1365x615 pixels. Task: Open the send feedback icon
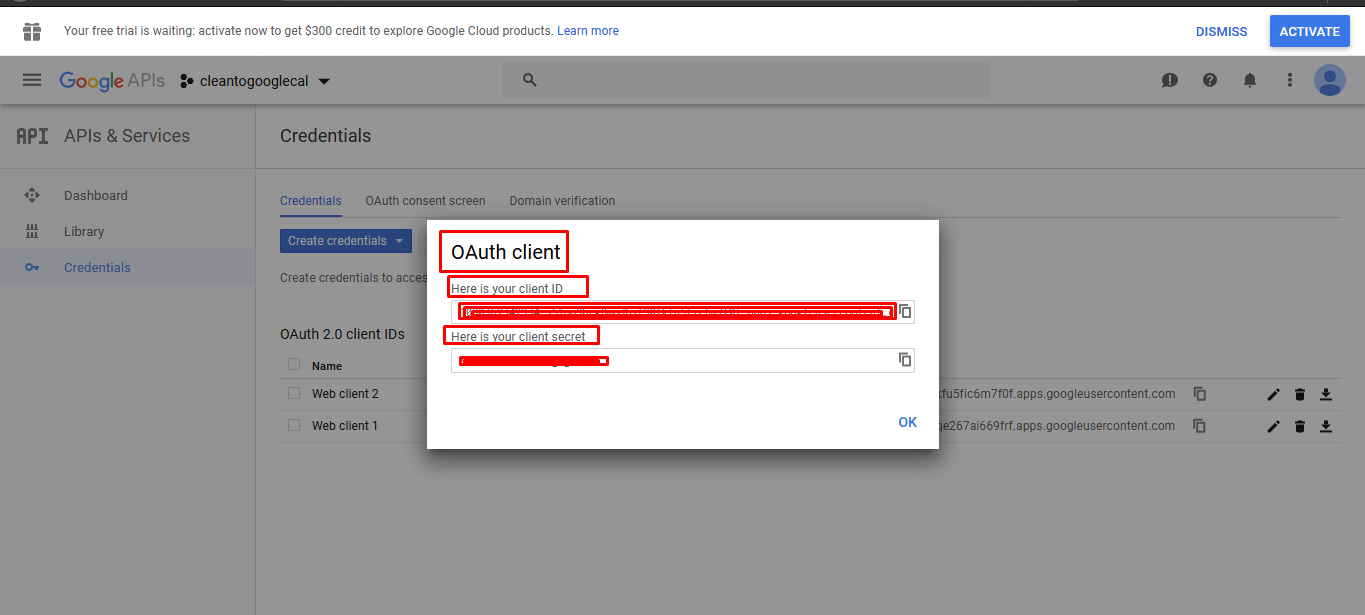[x=1170, y=80]
